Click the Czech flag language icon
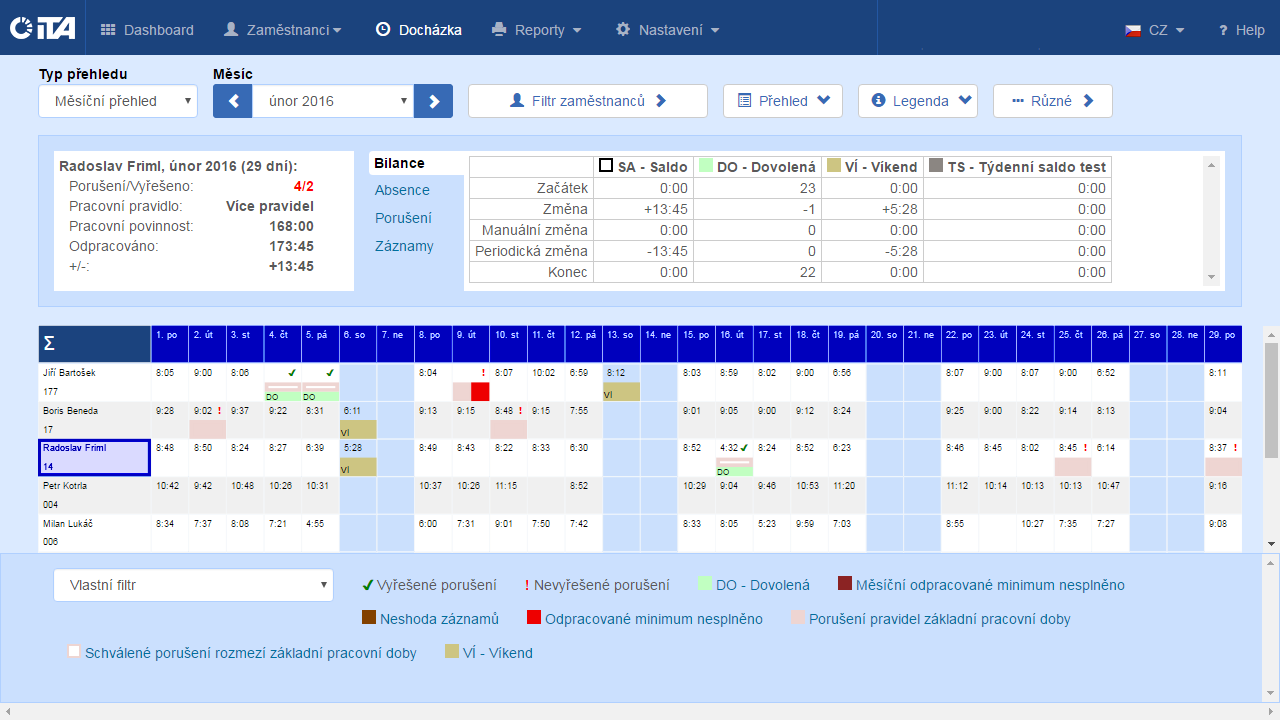 (x=1133, y=30)
